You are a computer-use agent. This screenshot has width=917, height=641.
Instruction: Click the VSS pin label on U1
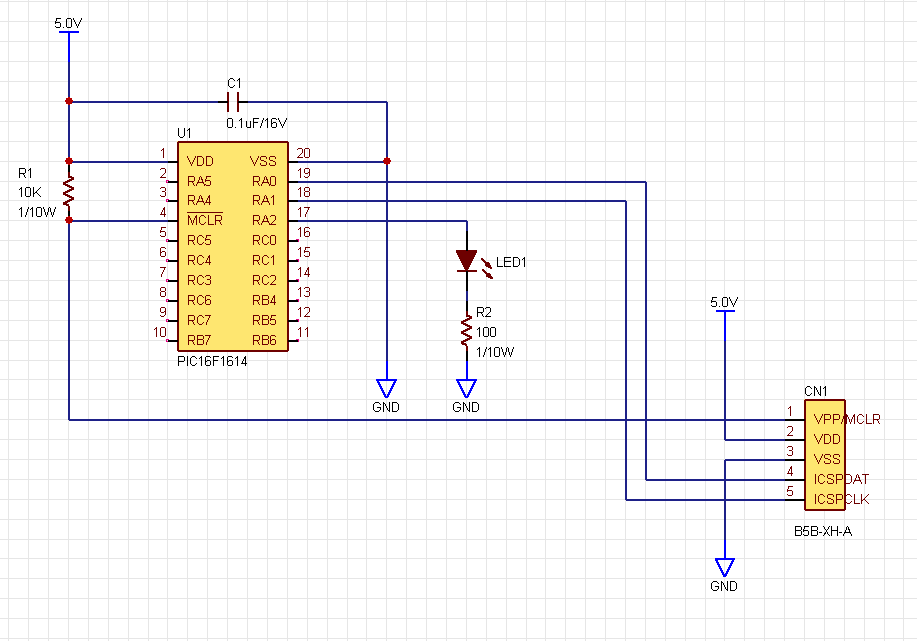coord(263,161)
